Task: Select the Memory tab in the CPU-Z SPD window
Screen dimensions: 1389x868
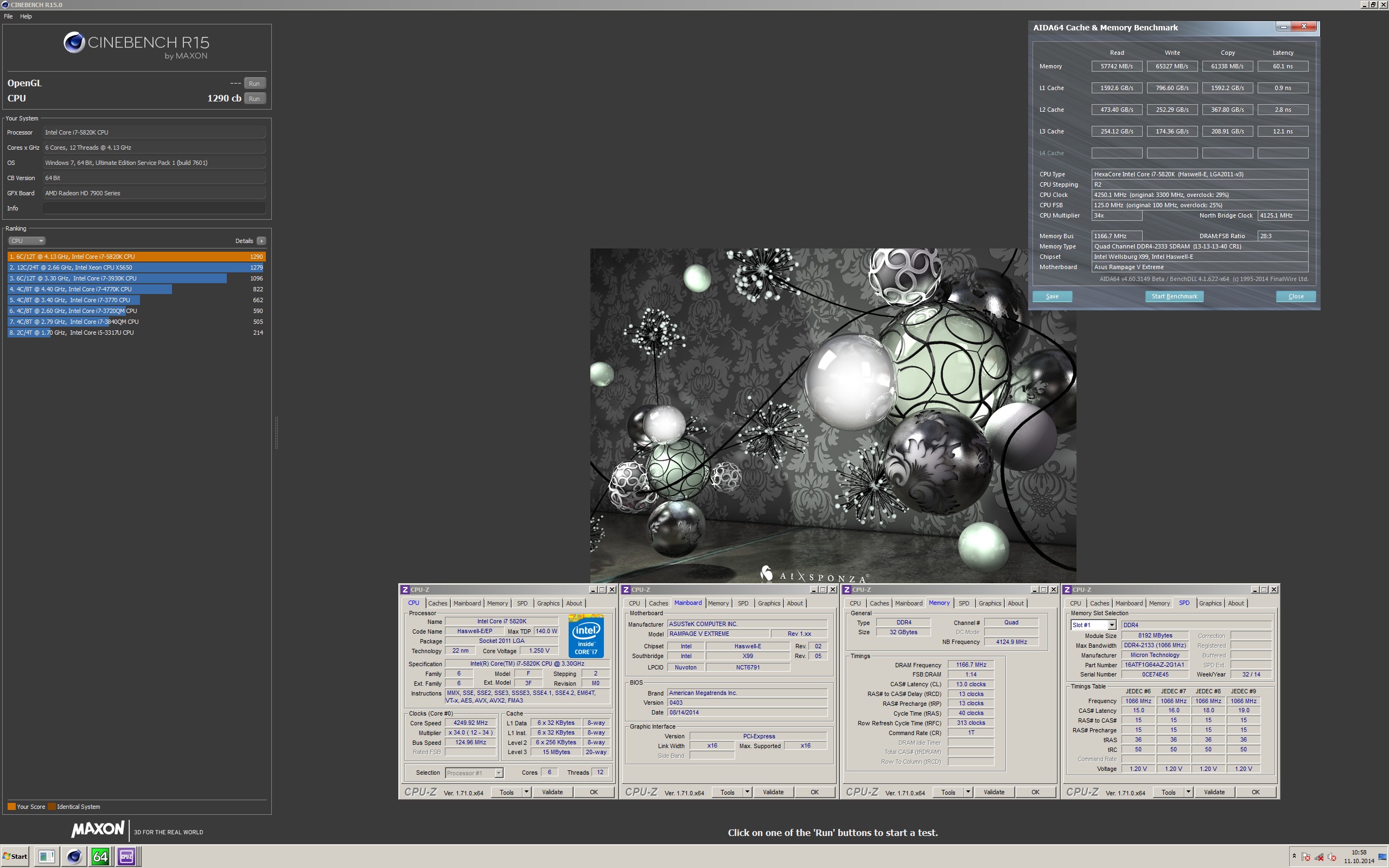Action: [1159, 603]
